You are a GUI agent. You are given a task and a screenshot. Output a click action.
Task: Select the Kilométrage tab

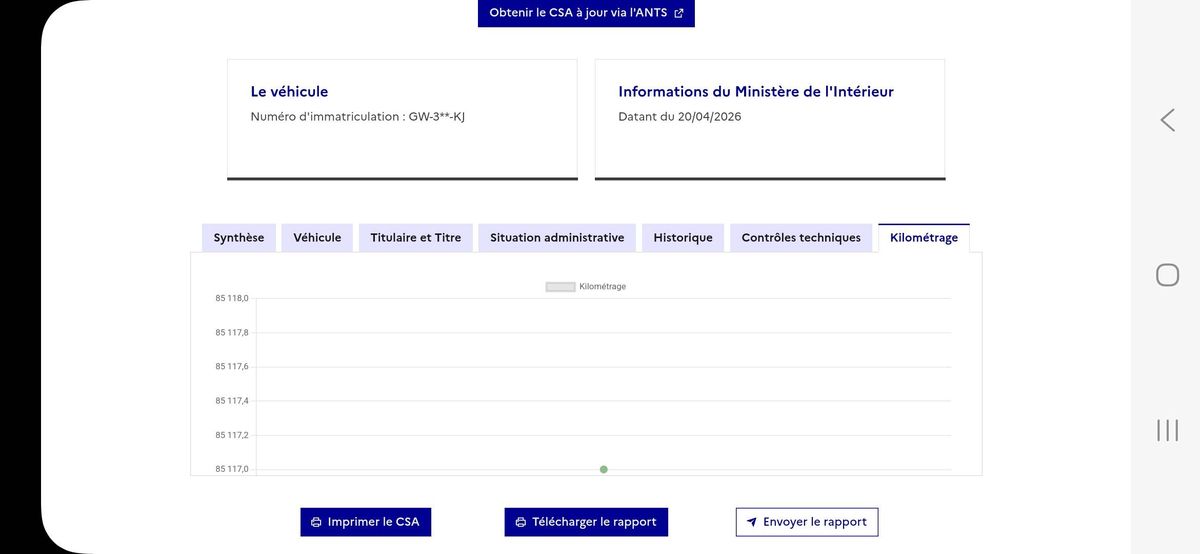[924, 238]
